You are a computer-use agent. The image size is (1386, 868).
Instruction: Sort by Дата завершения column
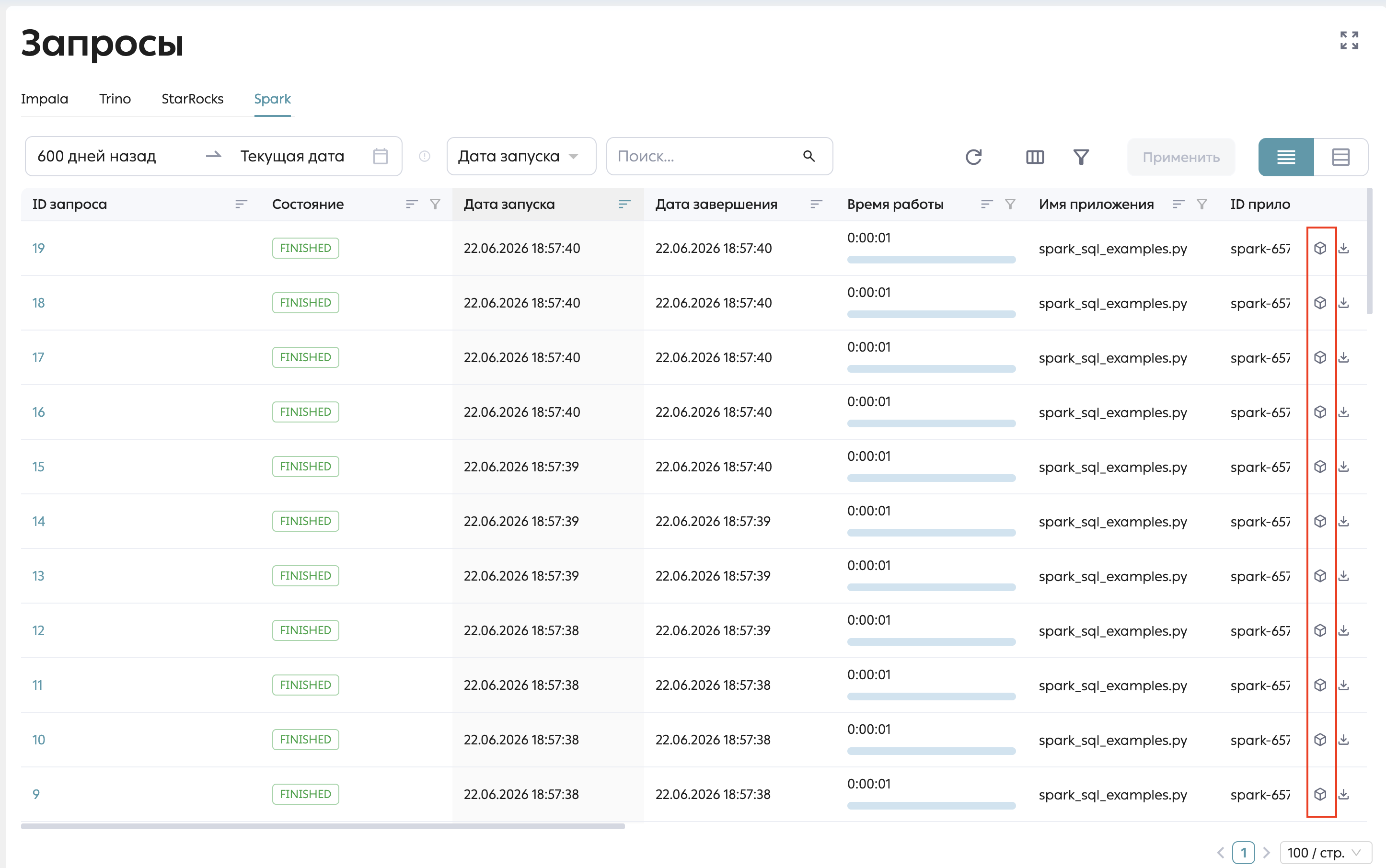tap(816, 205)
